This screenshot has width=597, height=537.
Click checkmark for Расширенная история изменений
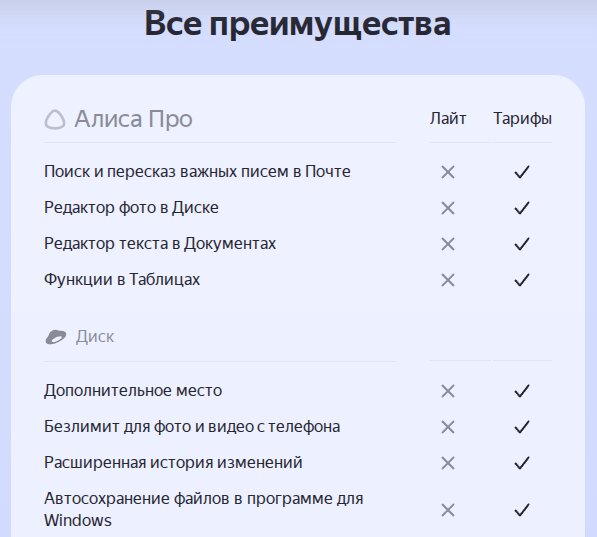click(x=522, y=463)
